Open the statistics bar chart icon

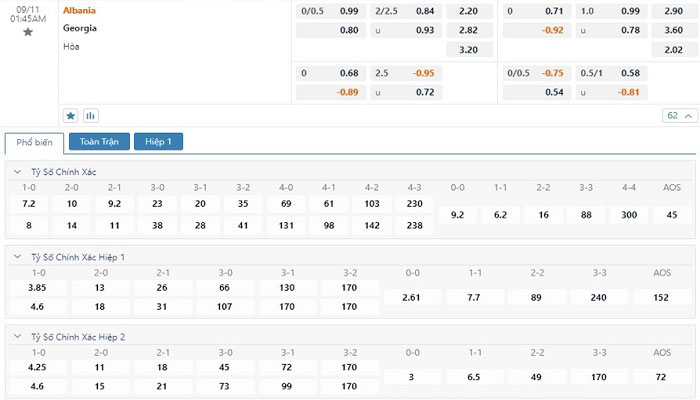[90, 115]
